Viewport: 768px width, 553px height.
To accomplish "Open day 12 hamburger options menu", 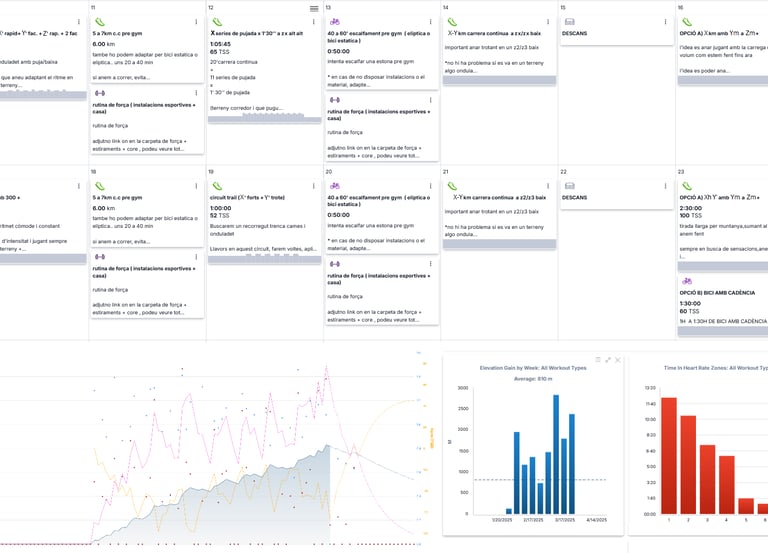I will 314,9.
